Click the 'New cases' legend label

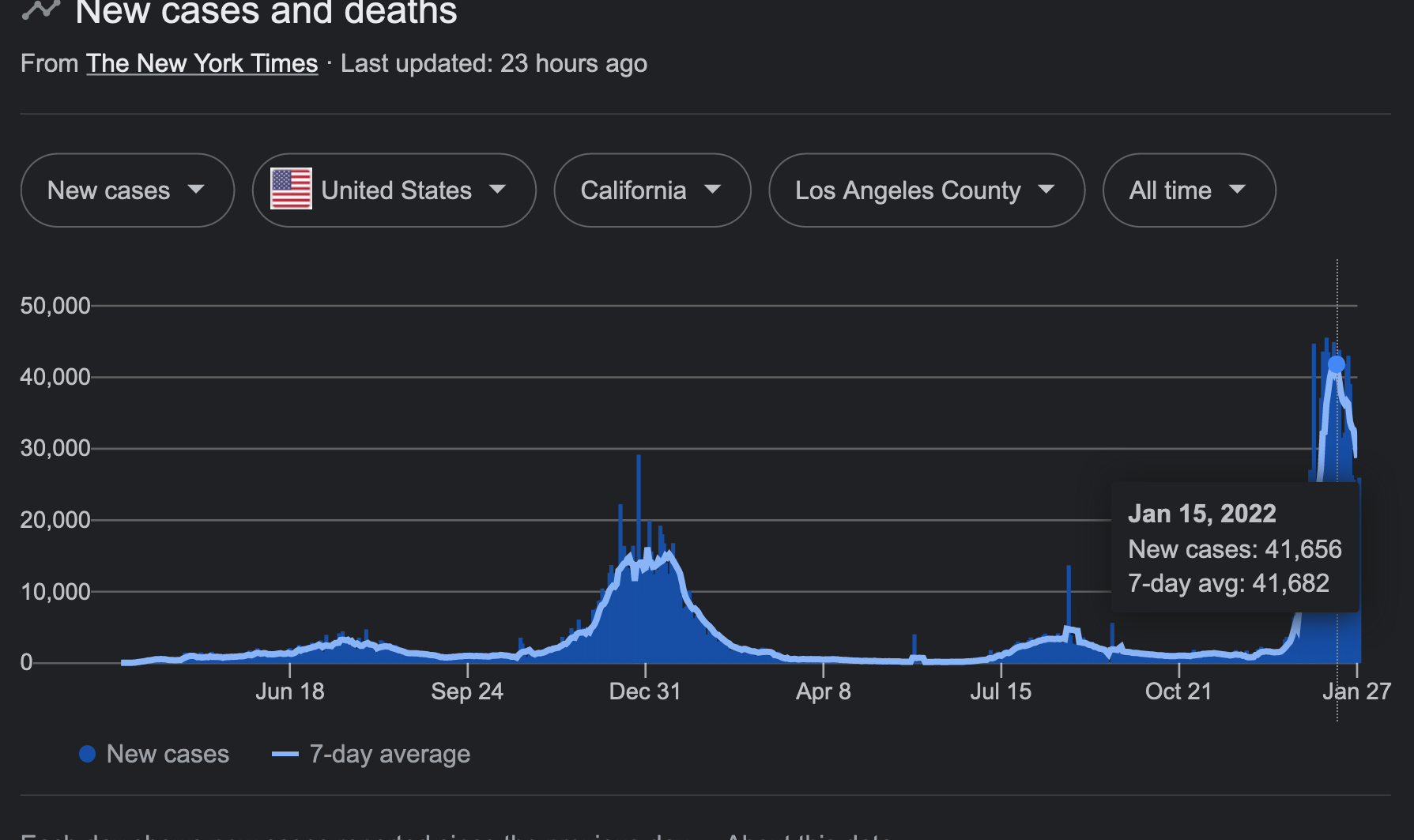coord(168,754)
